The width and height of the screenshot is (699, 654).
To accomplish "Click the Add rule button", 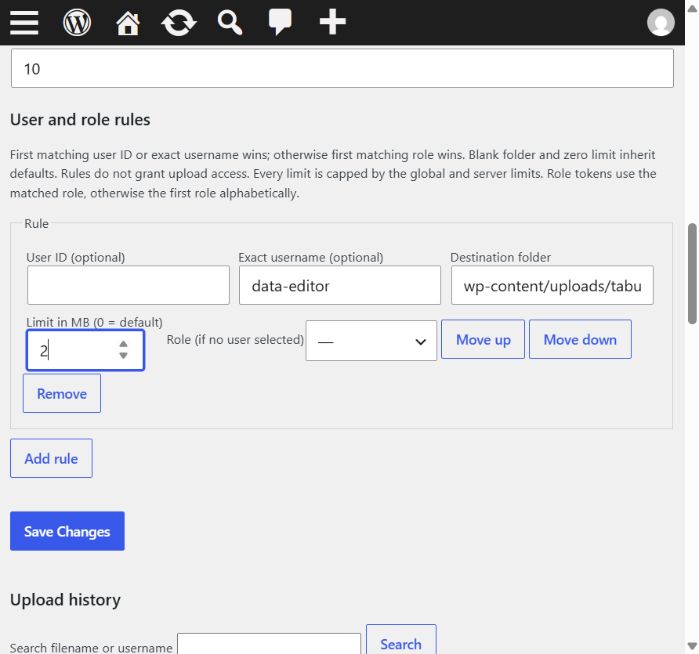I will click(x=51, y=458).
